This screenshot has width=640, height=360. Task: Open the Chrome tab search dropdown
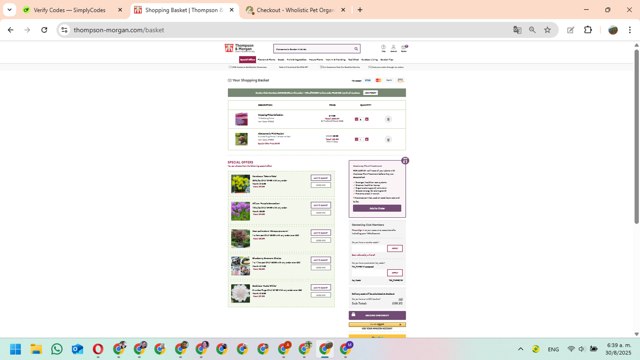coord(9,10)
